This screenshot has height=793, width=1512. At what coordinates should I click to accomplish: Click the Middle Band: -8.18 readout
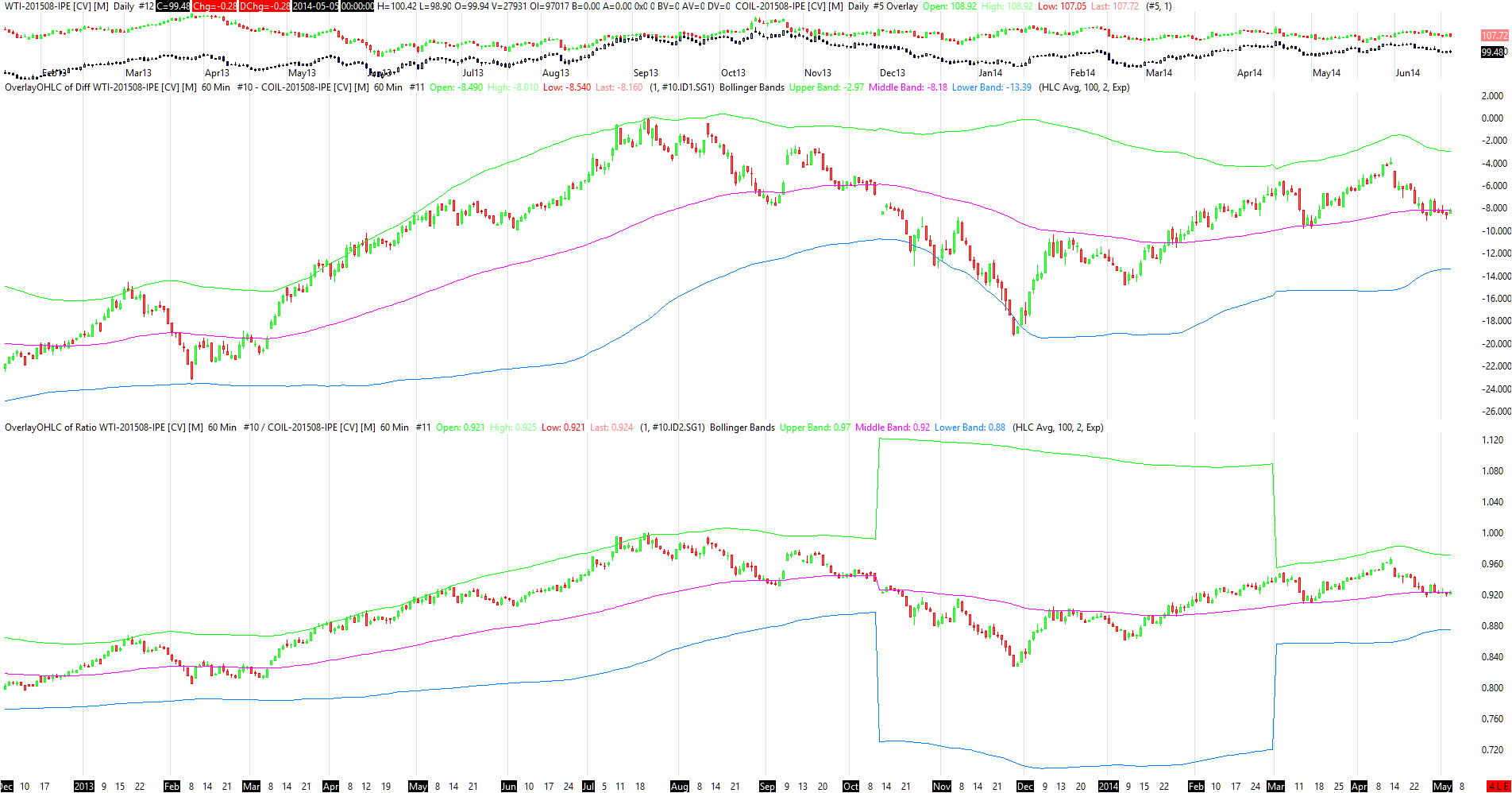coord(908,87)
